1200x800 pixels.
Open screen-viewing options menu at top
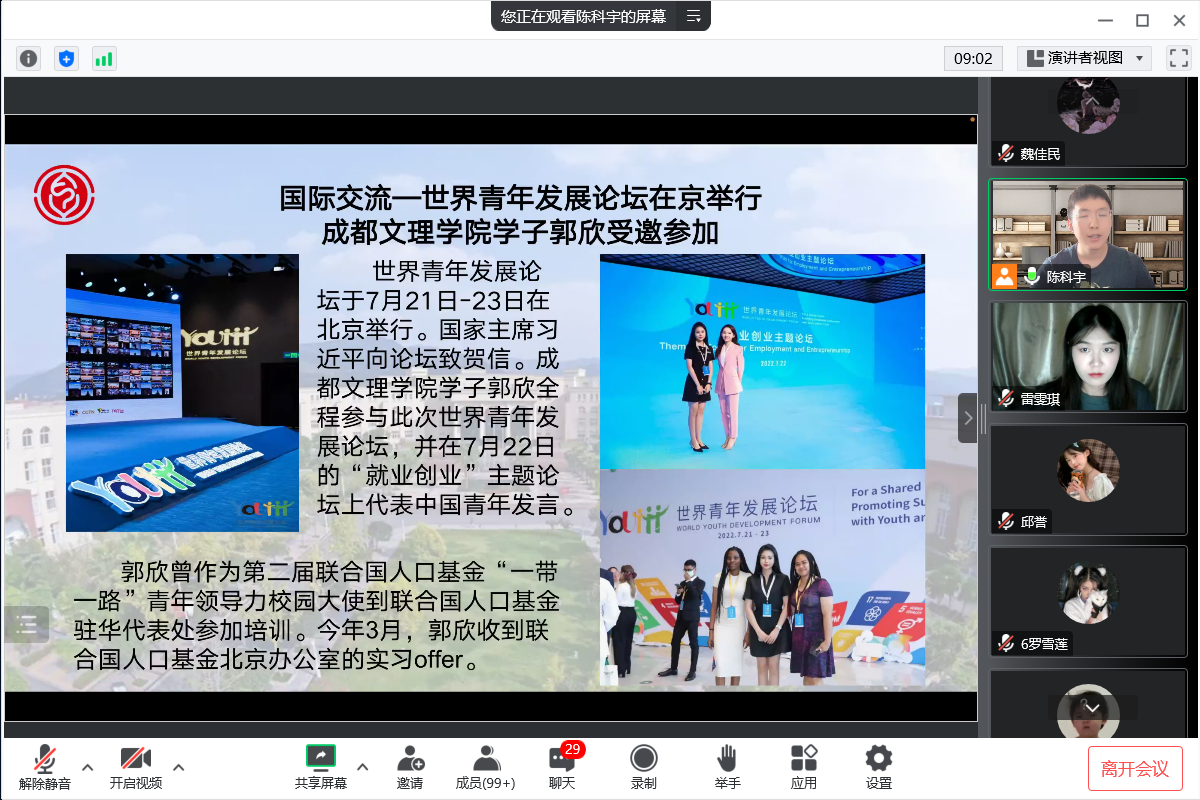click(693, 16)
